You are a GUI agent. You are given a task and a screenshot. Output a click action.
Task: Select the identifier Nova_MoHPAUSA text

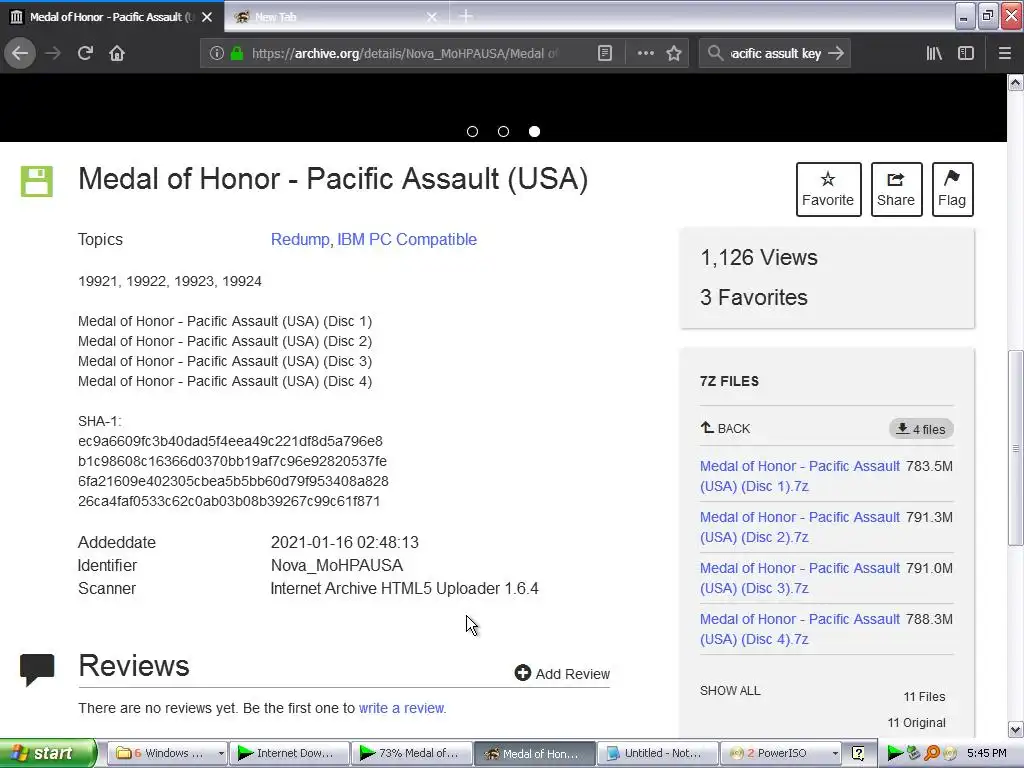click(x=336, y=565)
